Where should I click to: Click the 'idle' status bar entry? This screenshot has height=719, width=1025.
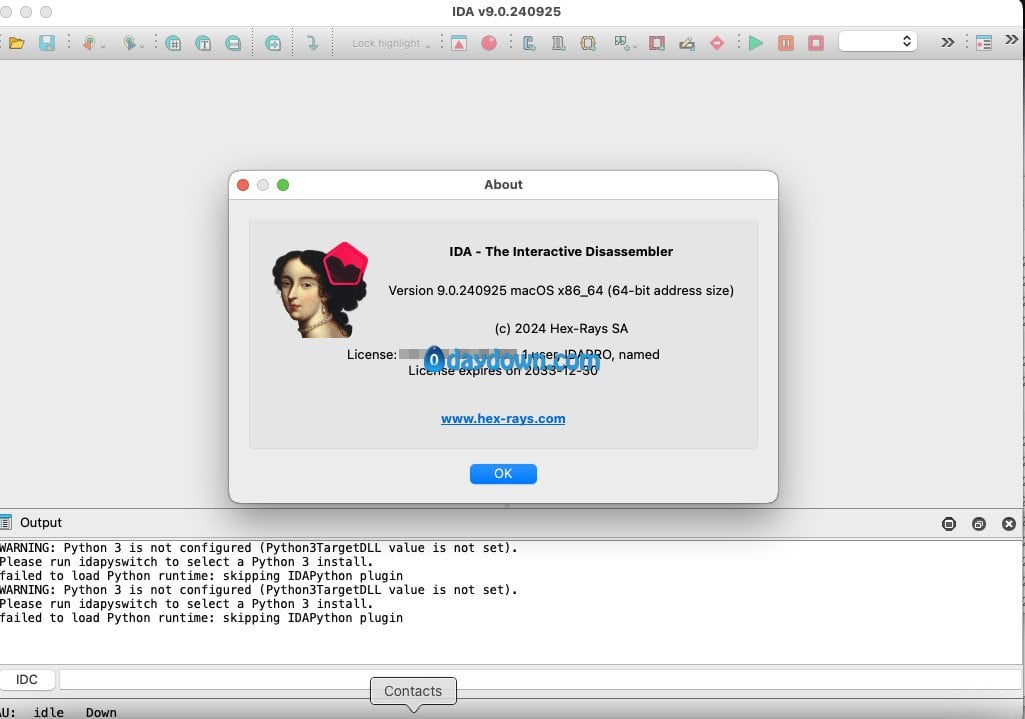(49, 712)
